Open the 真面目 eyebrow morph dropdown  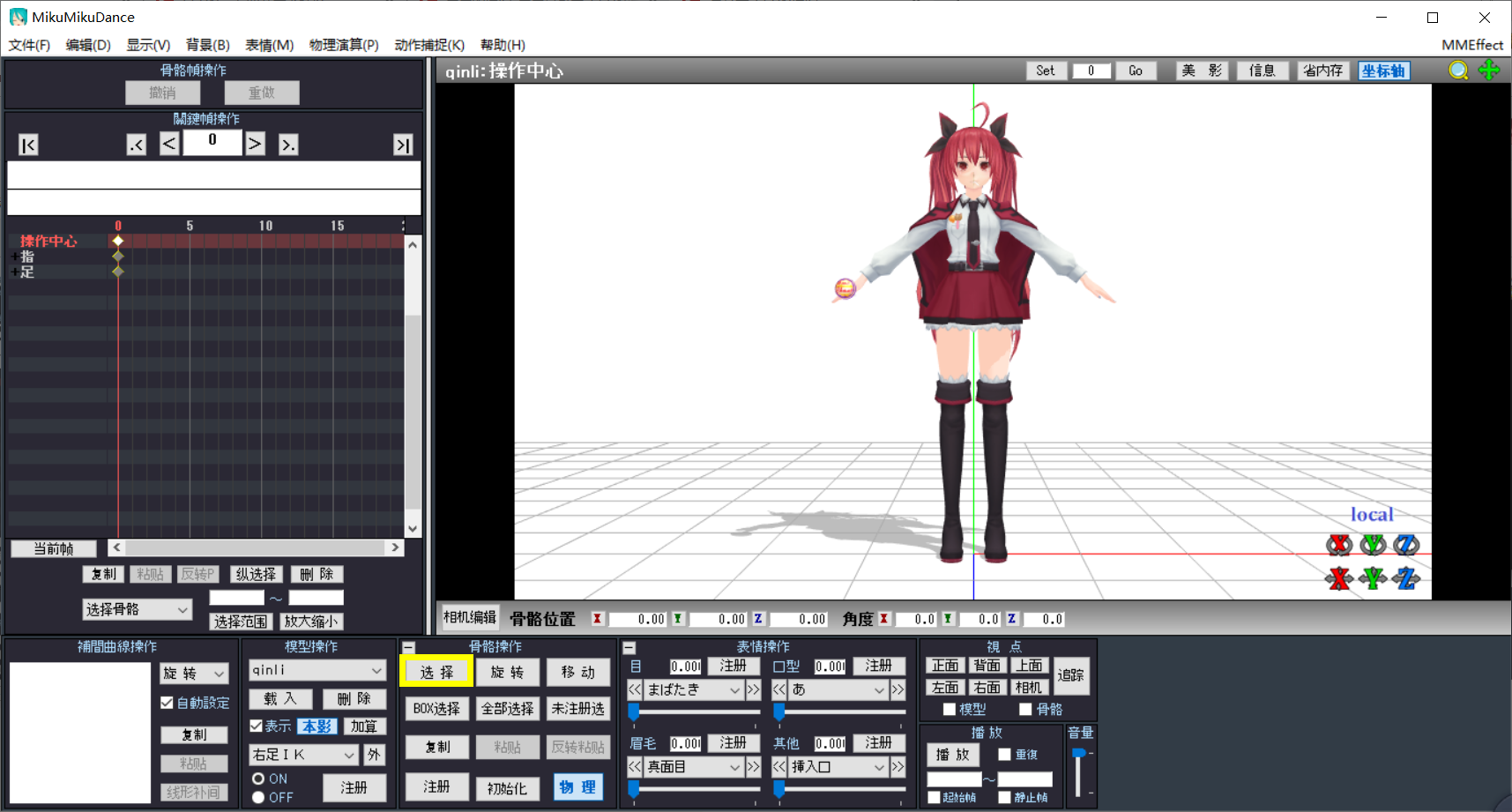[x=693, y=767]
